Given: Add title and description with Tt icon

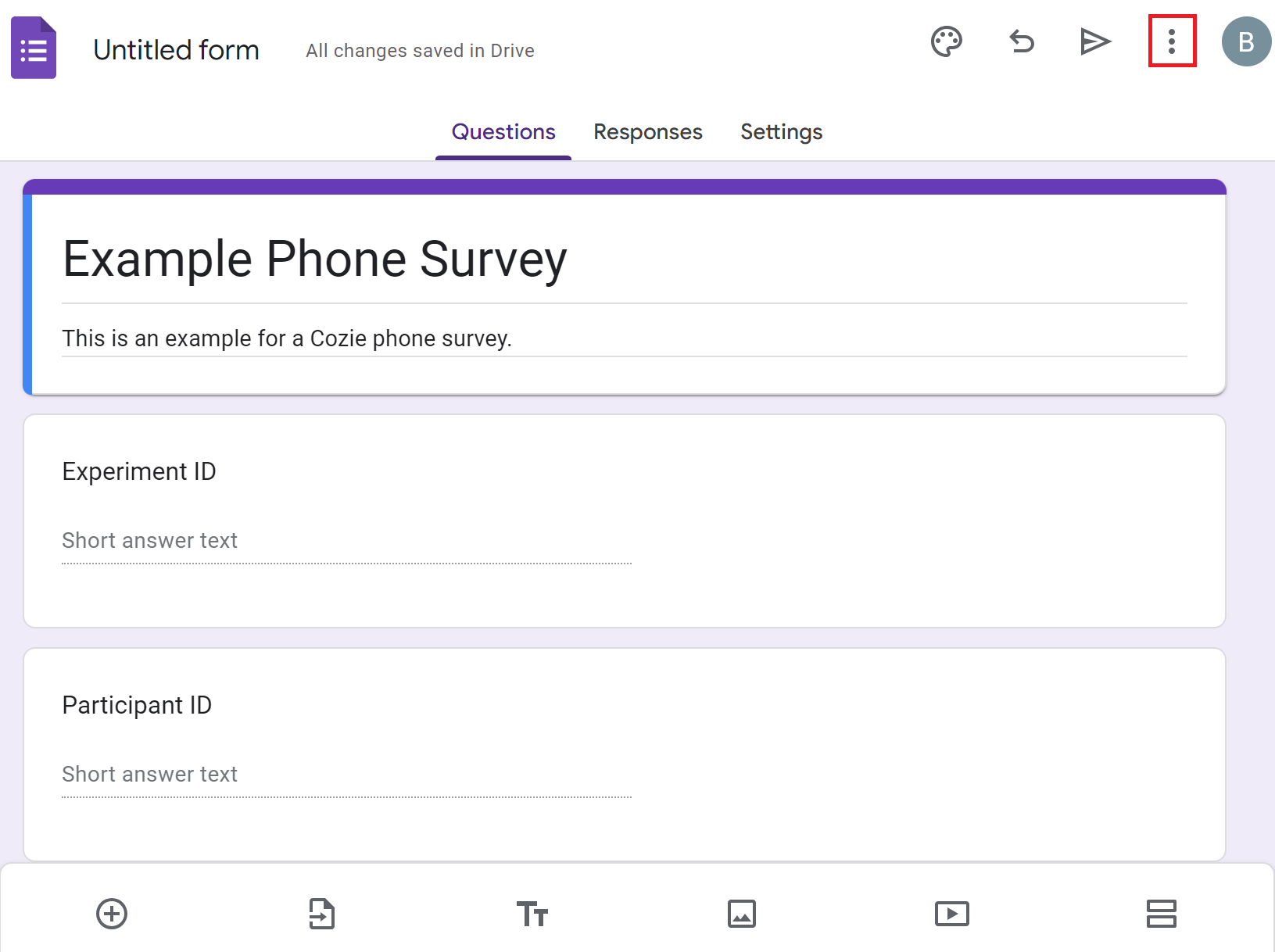Looking at the screenshot, I should pos(532,914).
